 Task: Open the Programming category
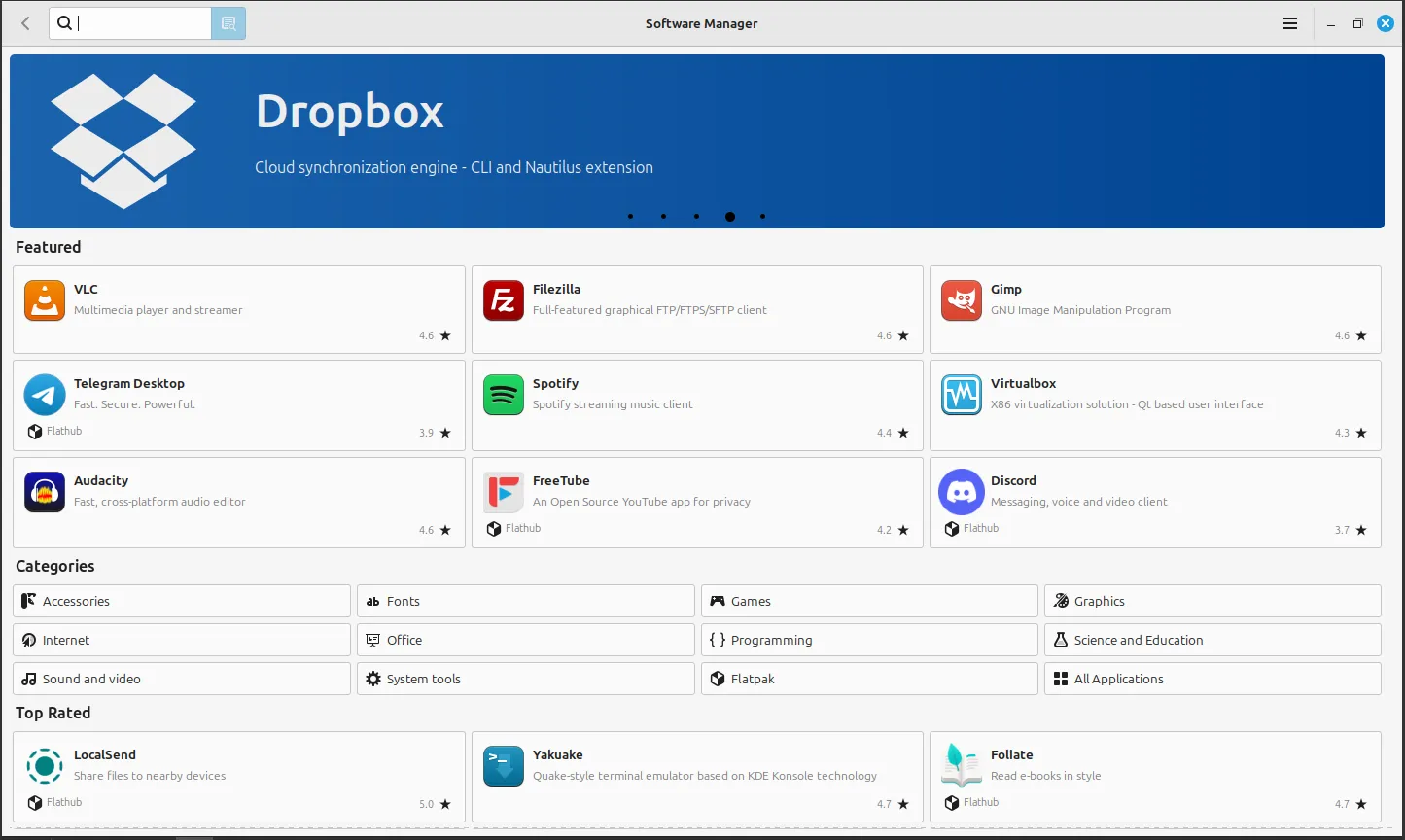pos(868,640)
